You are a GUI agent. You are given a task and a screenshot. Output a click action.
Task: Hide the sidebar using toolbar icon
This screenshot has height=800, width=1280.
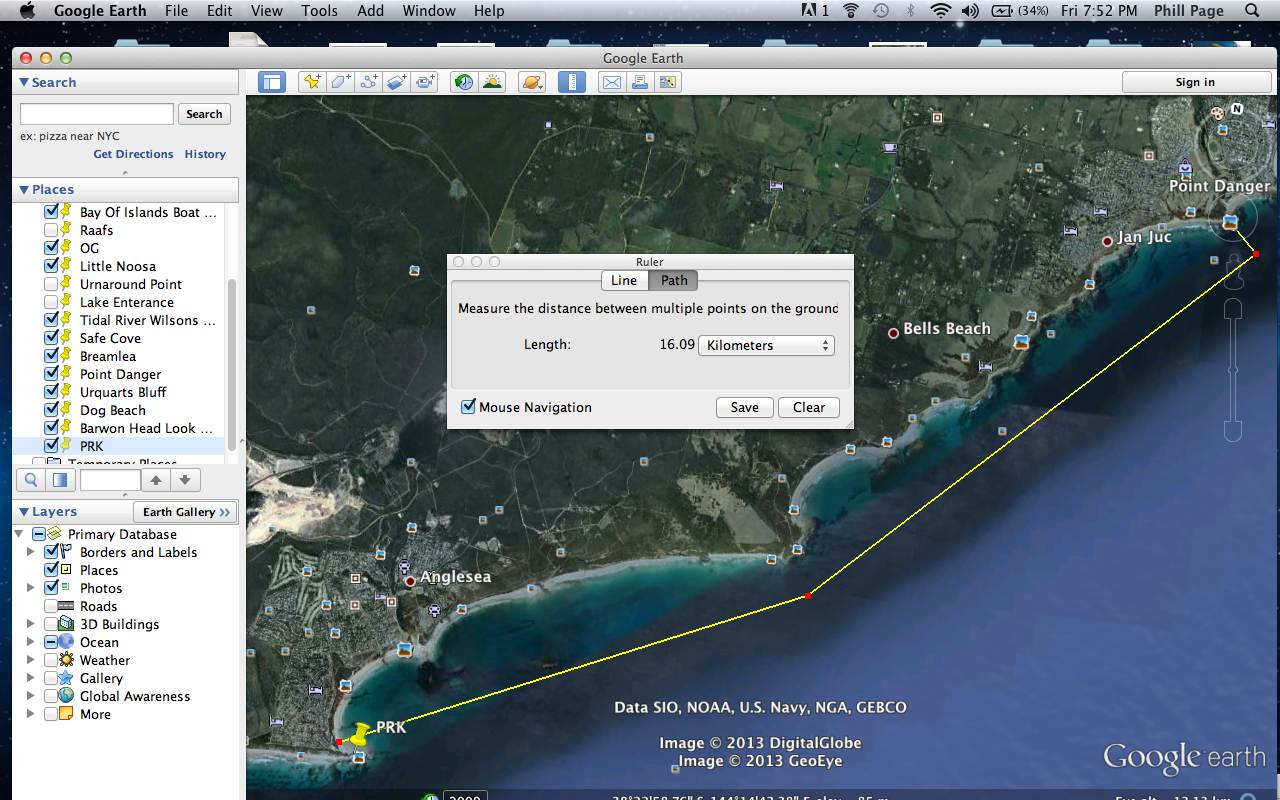[271, 82]
